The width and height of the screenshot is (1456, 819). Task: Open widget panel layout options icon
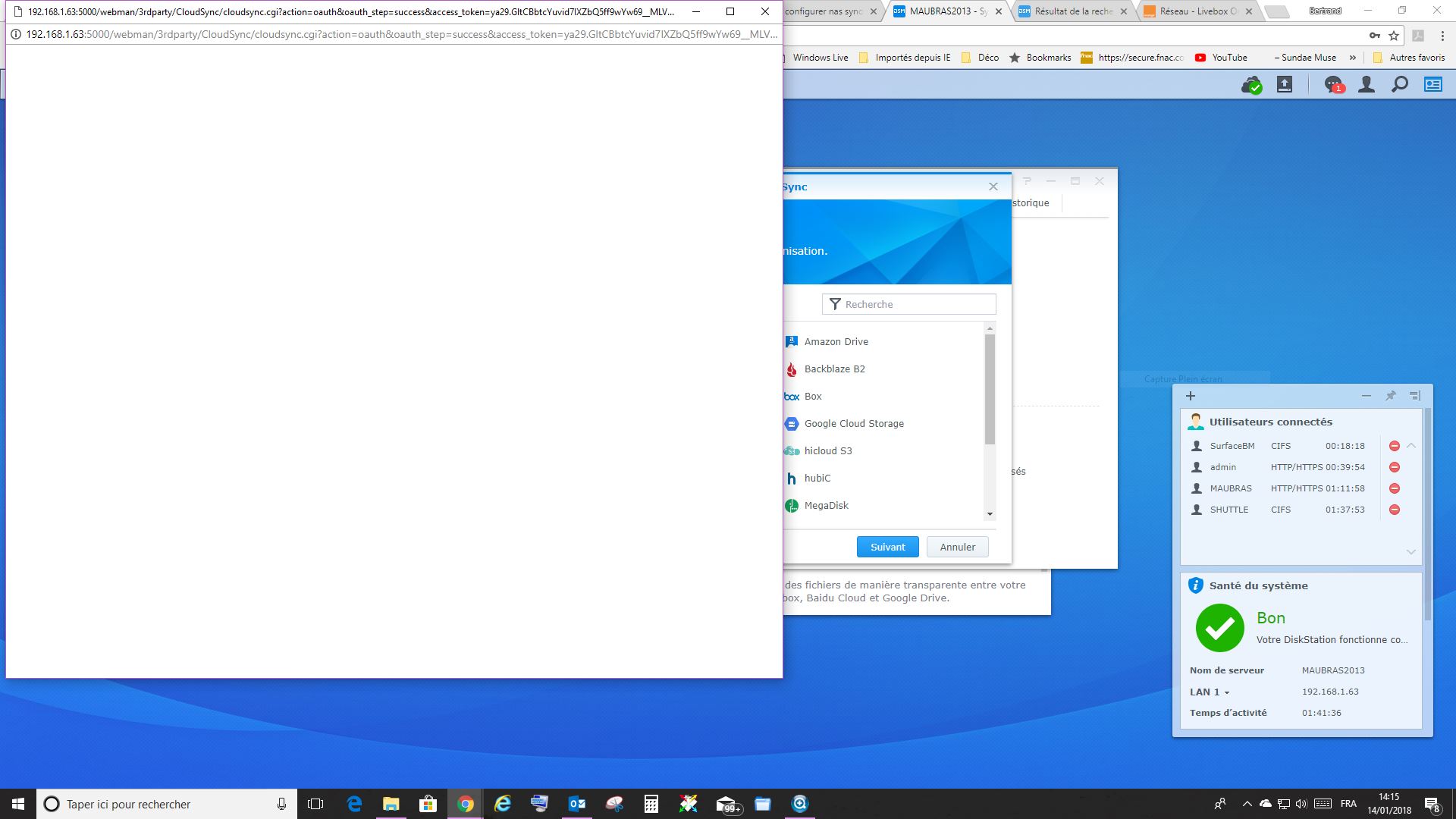click(x=1415, y=396)
